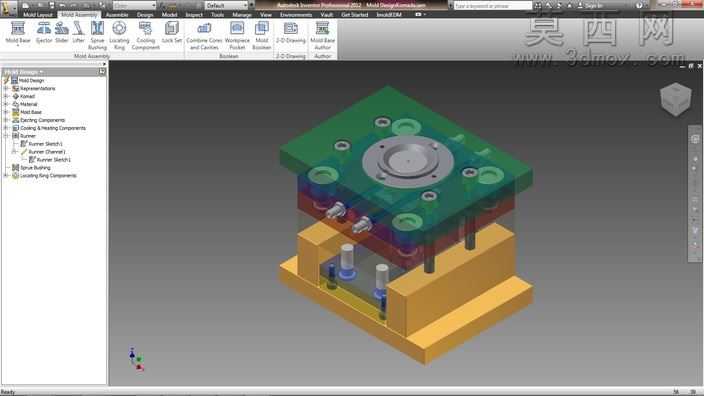The height and width of the screenshot is (396, 704).
Task: Switch to the Design tab
Action: pyautogui.click(x=145, y=15)
